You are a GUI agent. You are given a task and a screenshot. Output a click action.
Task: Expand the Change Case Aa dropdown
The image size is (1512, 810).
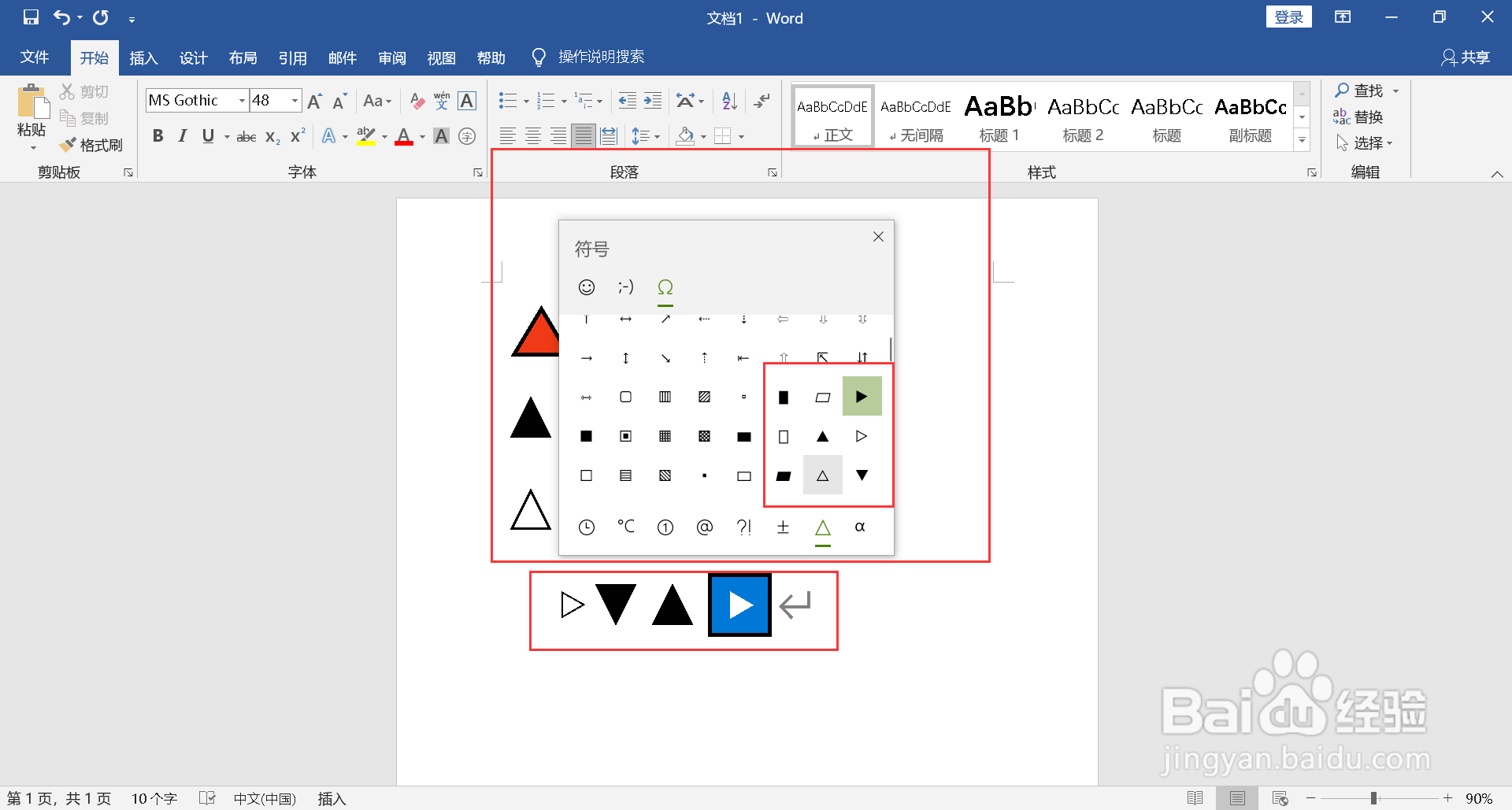(377, 101)
